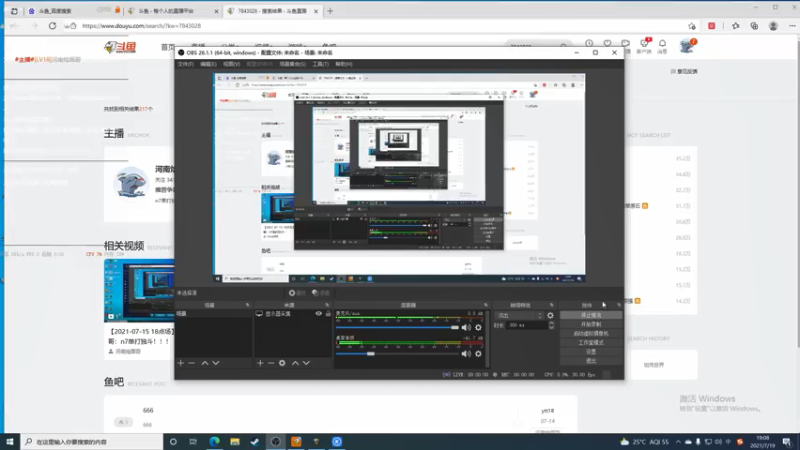
Task: Reload the browser page
Action: [x=52, y=26]
